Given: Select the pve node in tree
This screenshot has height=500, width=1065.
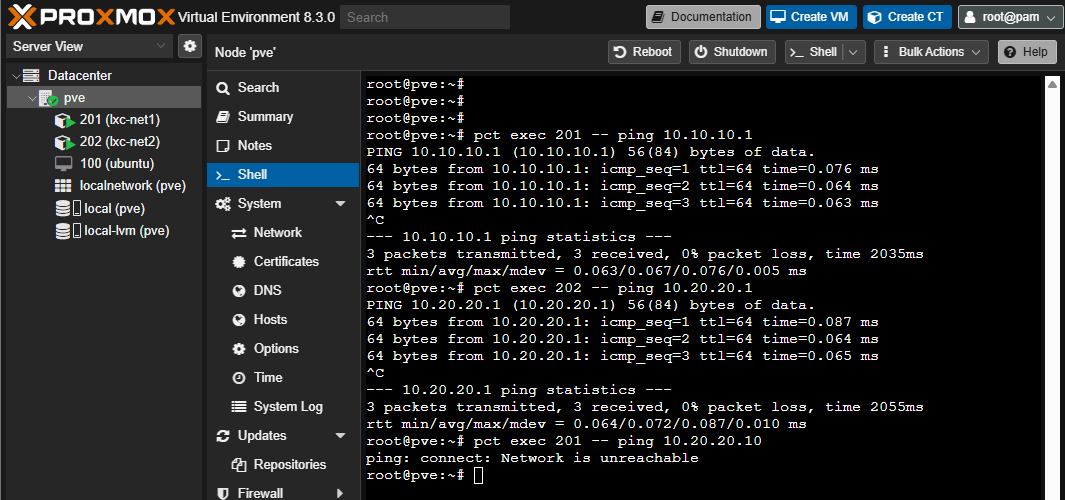Looking at the screenshot, I should pyautogui.click(x=74, y=98).
